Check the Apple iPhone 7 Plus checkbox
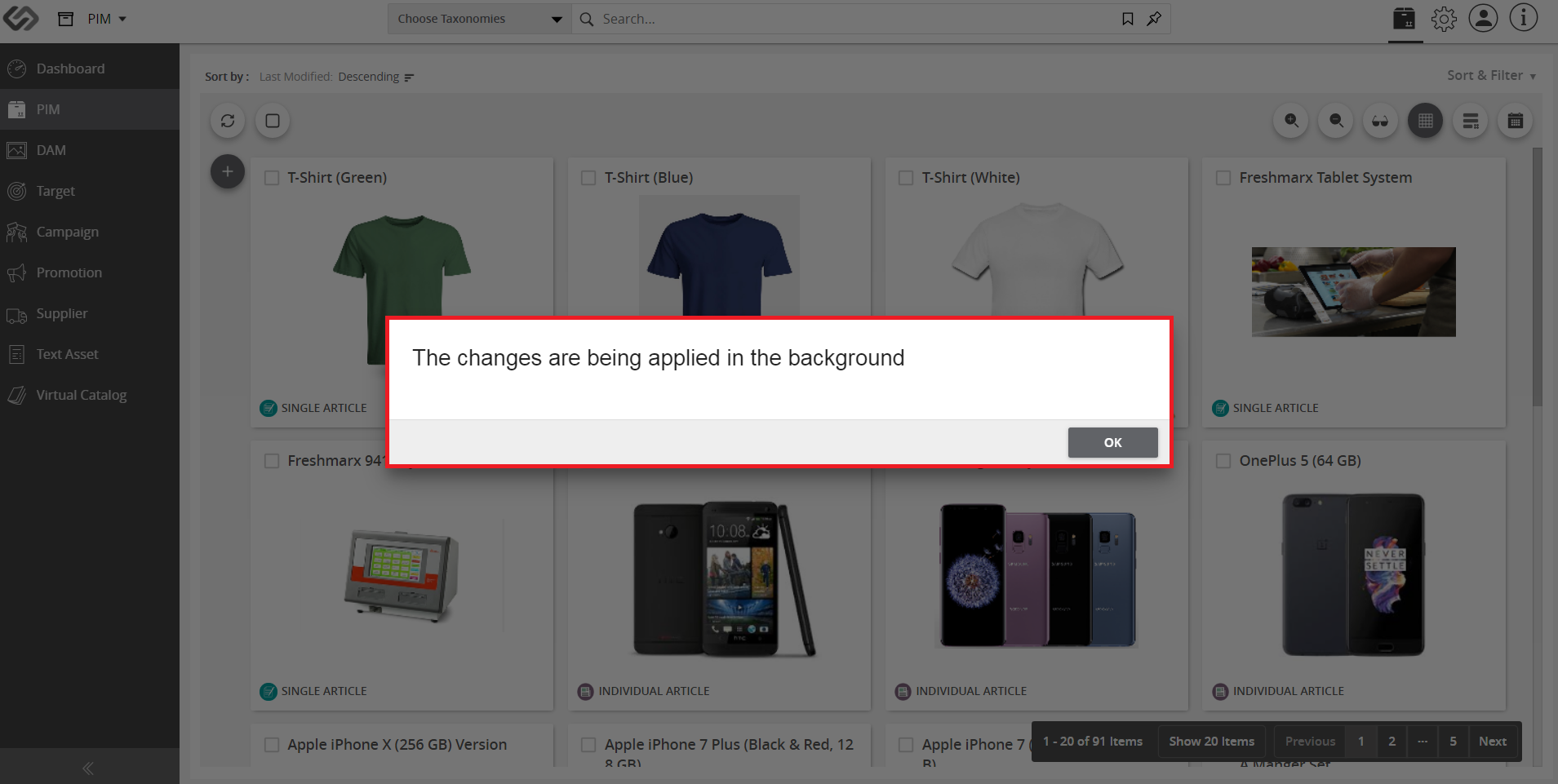The image size is (1558, 784). point(588,745)
